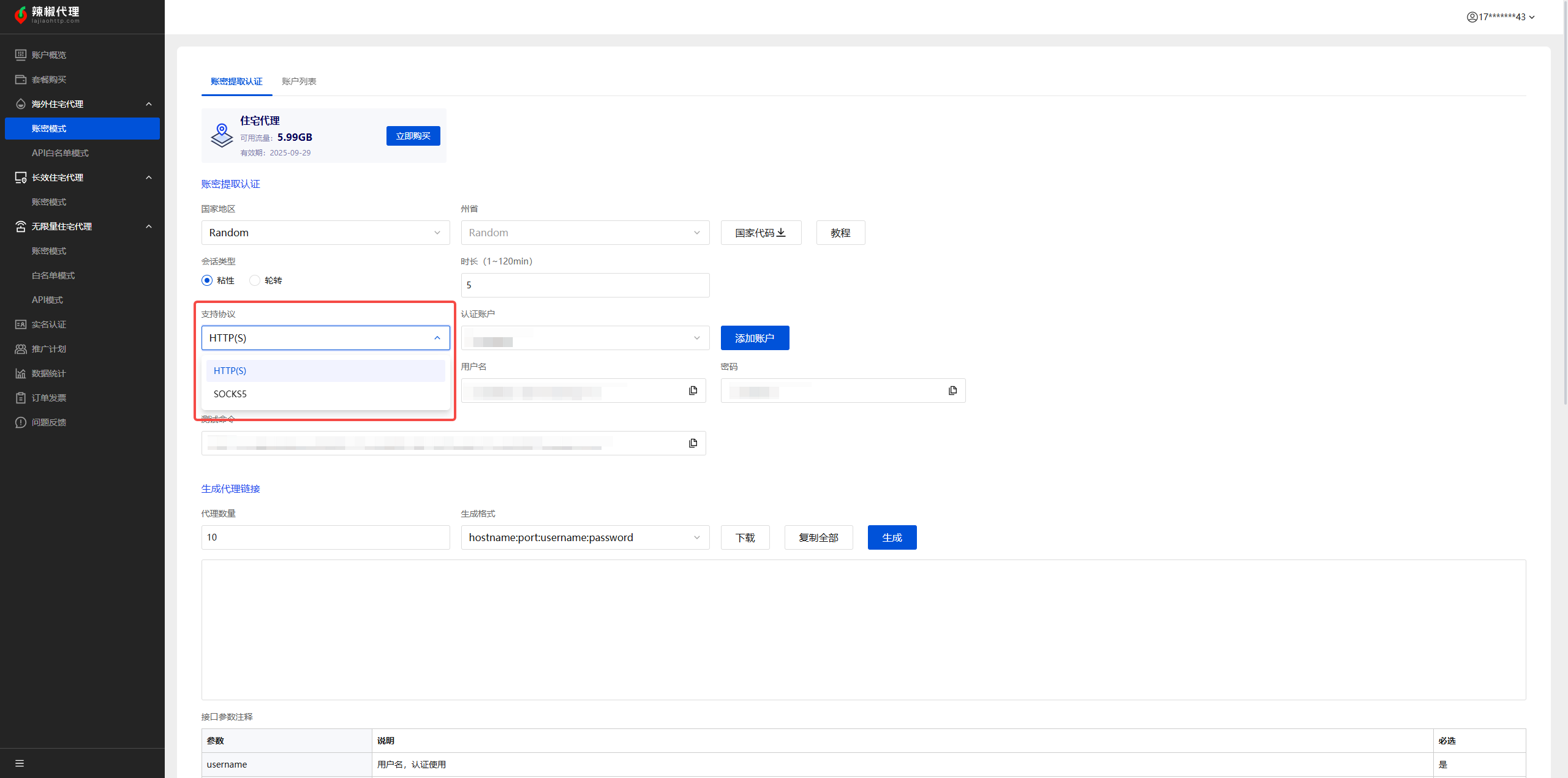Click the 添加账户 button

(x=755, y=338)
